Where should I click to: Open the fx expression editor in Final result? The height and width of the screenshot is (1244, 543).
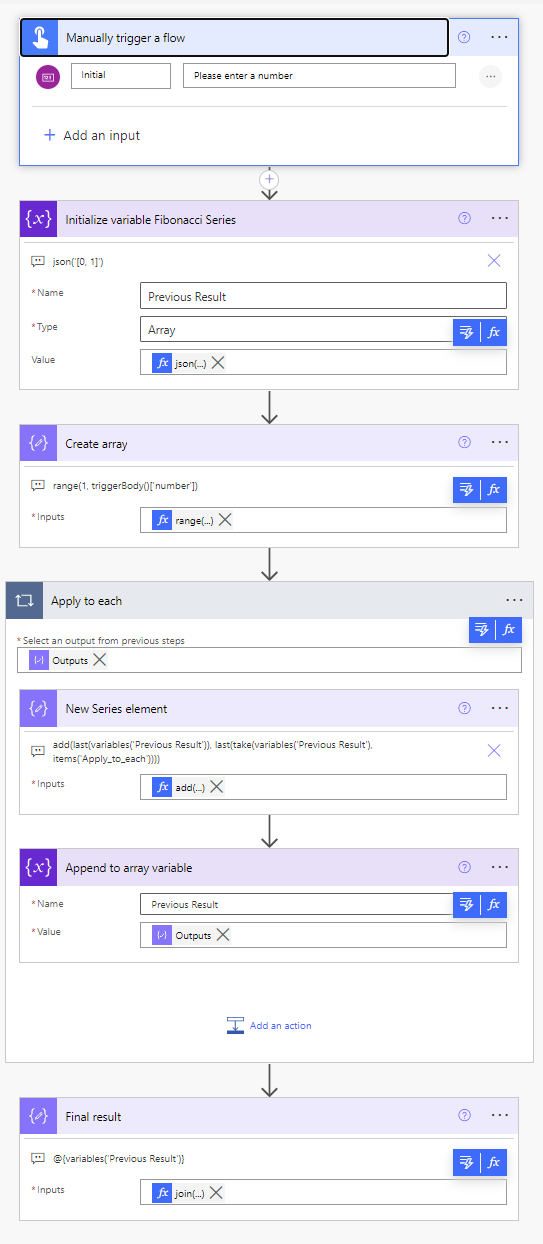click(494, 1161)
